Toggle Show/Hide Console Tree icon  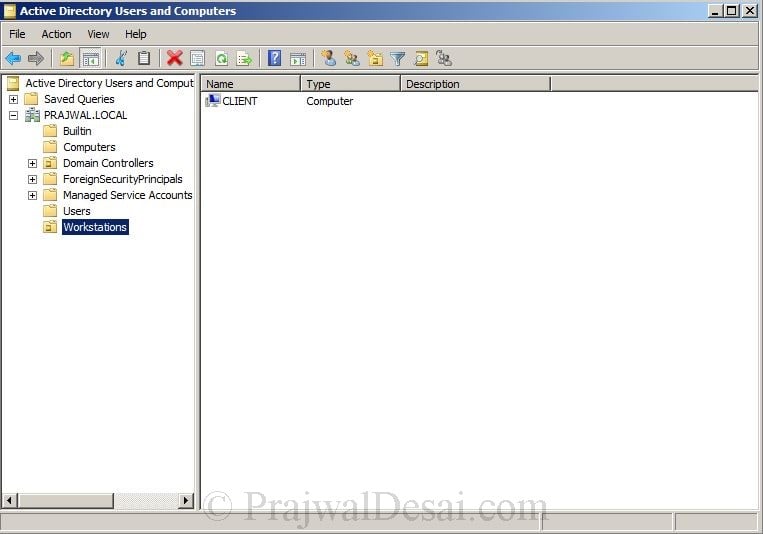point(91,59)
